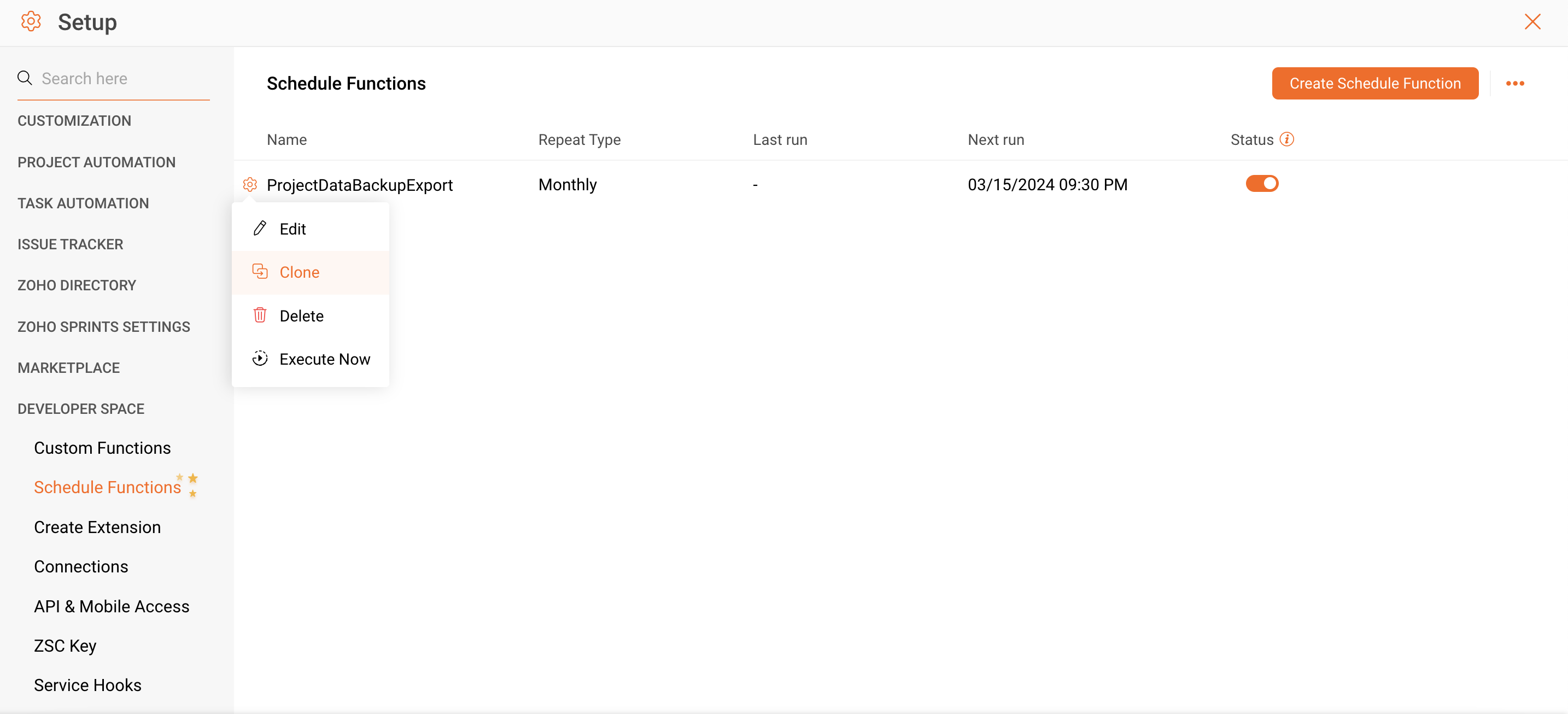Click the Setup gear icon in header
Image resolution: width=1568 pixels, height=714 pixels.
tap(31, 22)
